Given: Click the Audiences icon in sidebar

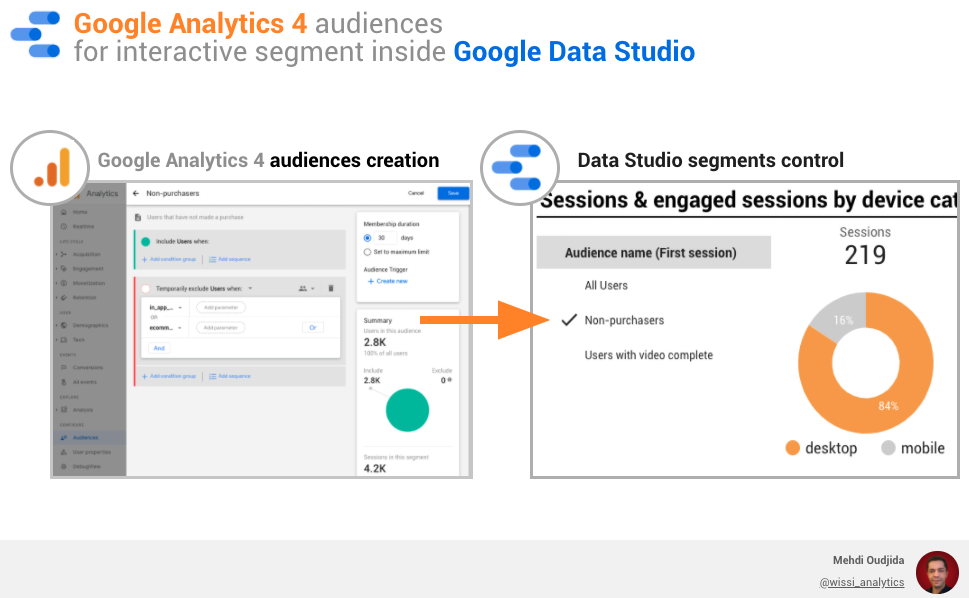Looking at the screenshot, I should point(64,437).
